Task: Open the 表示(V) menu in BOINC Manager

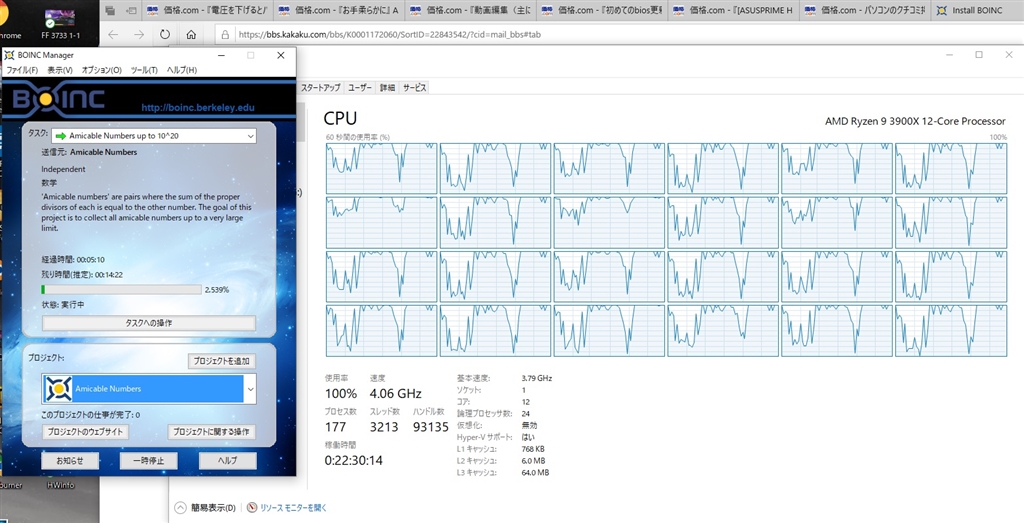Action: click(59, 70)
